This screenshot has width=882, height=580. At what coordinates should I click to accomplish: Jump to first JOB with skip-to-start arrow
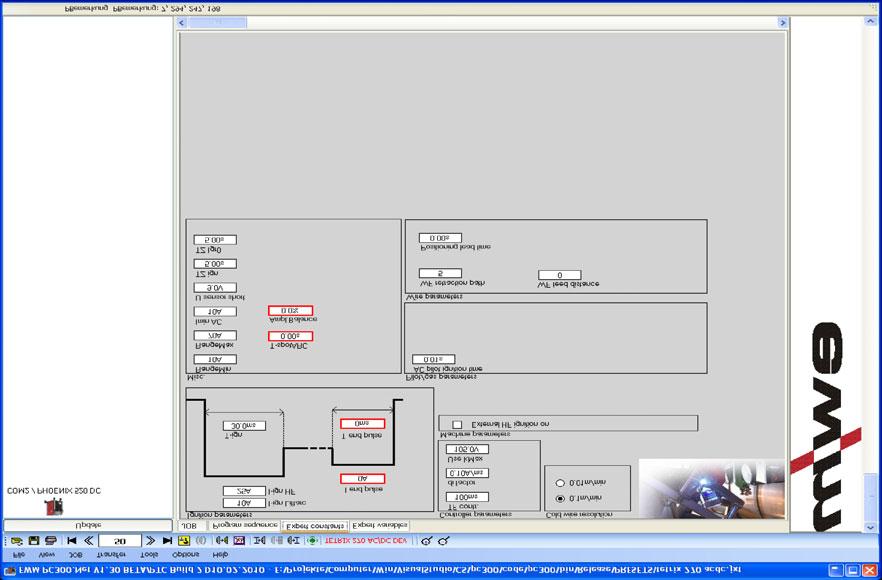tap(71, 541)
